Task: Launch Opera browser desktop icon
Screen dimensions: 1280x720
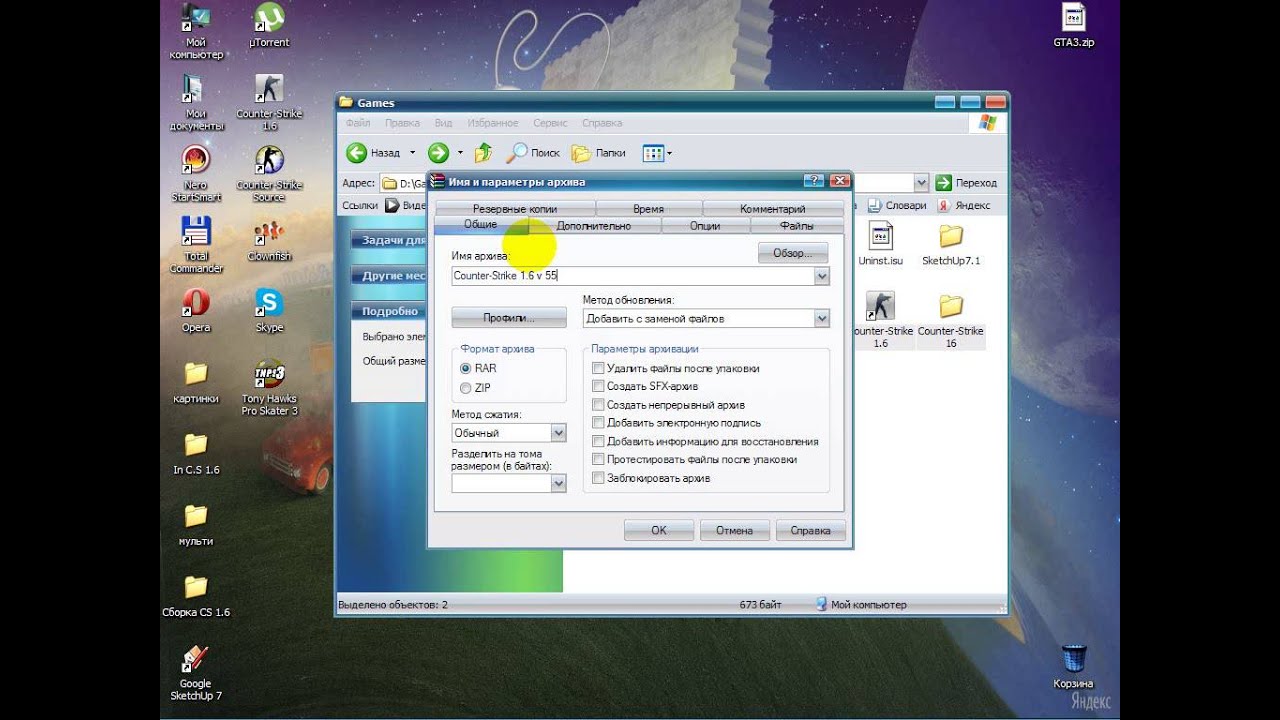Action: click(196, 311)
